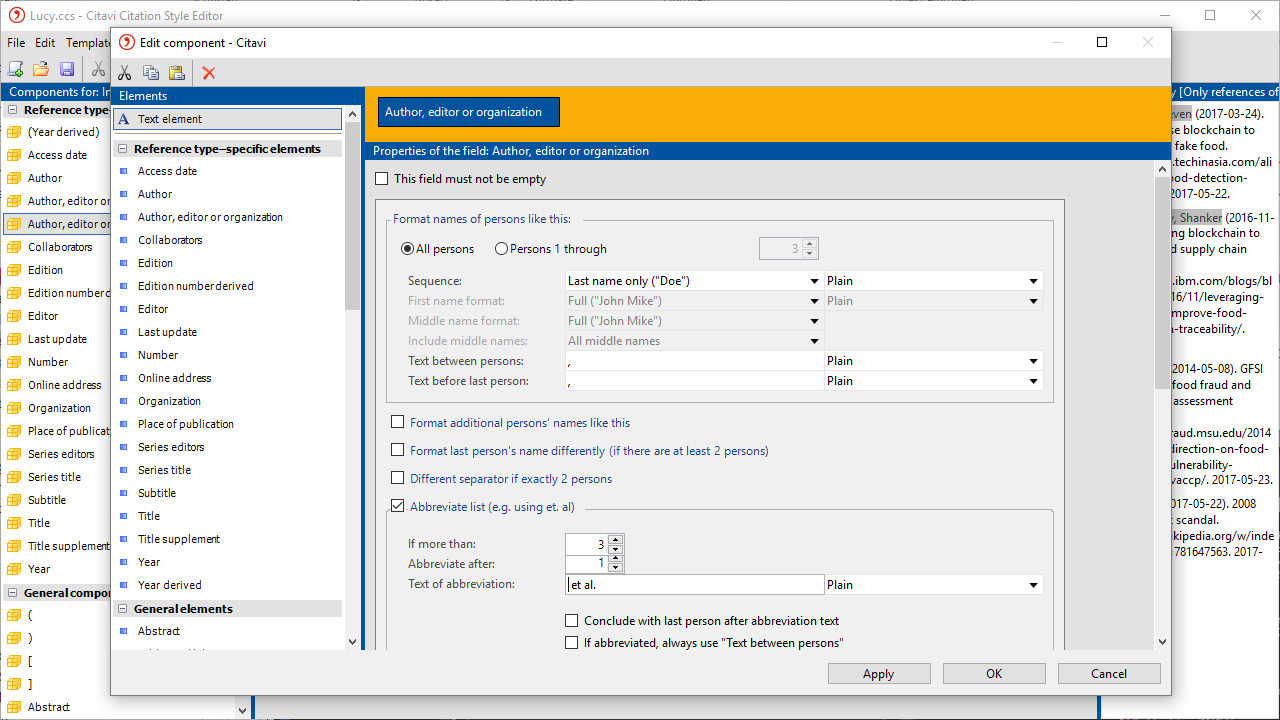This screenshot has height=720, width=1280.
Task: Click Text before last person input field
Action: 694,381
